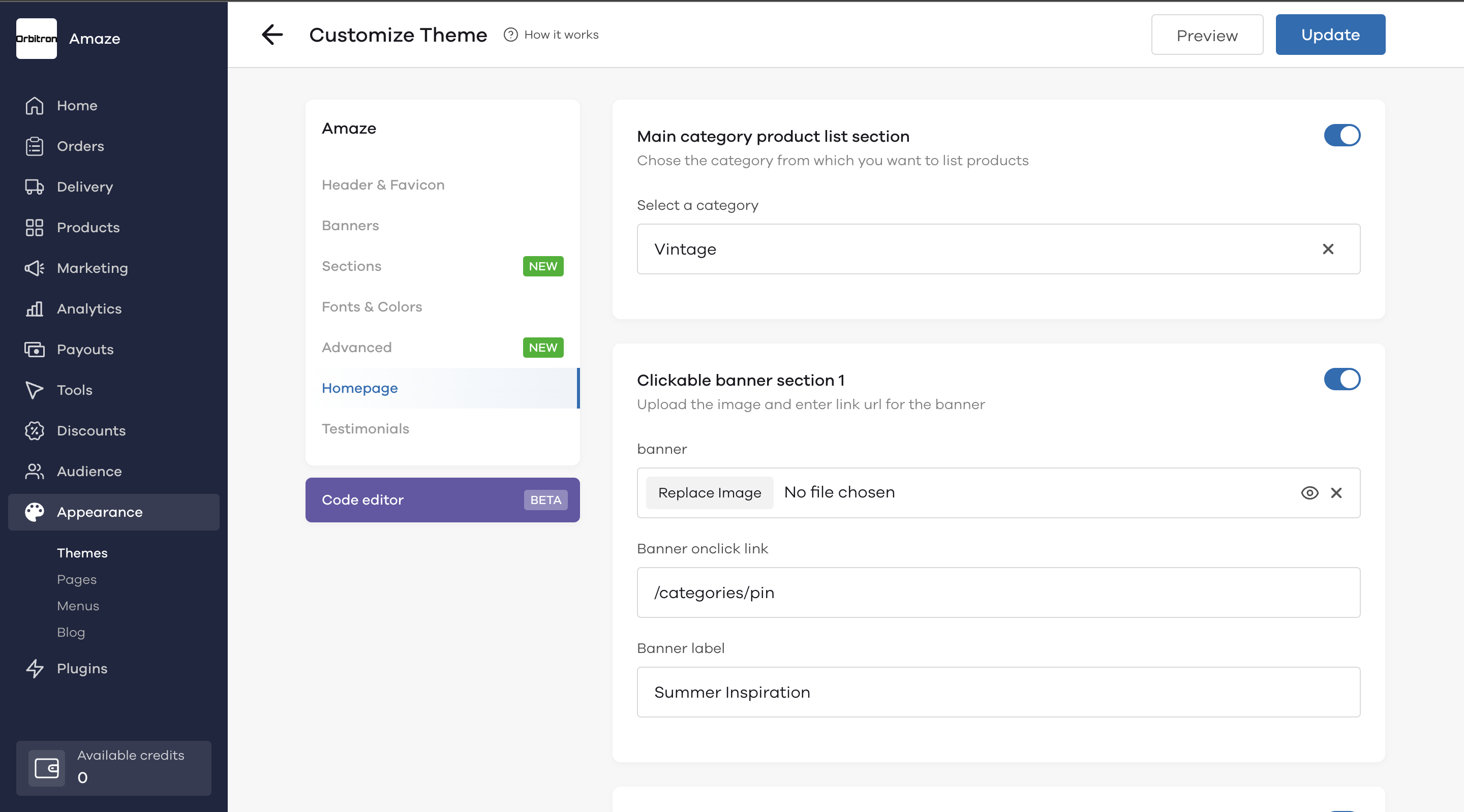
Task: Clear the Vintage category selection
Action: (x=1328, y=249)
